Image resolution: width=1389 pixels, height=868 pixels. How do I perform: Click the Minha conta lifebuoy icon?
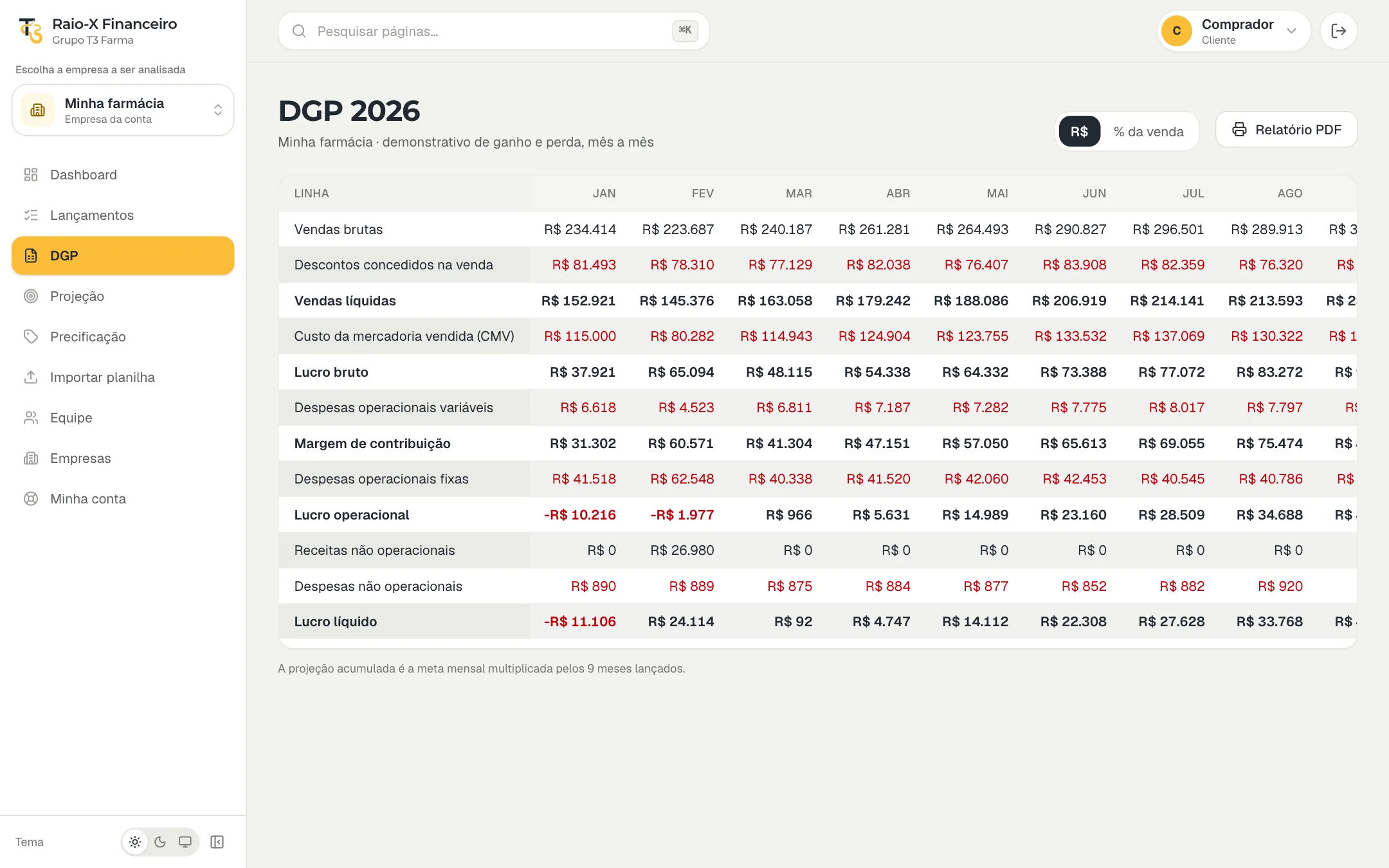31,499
